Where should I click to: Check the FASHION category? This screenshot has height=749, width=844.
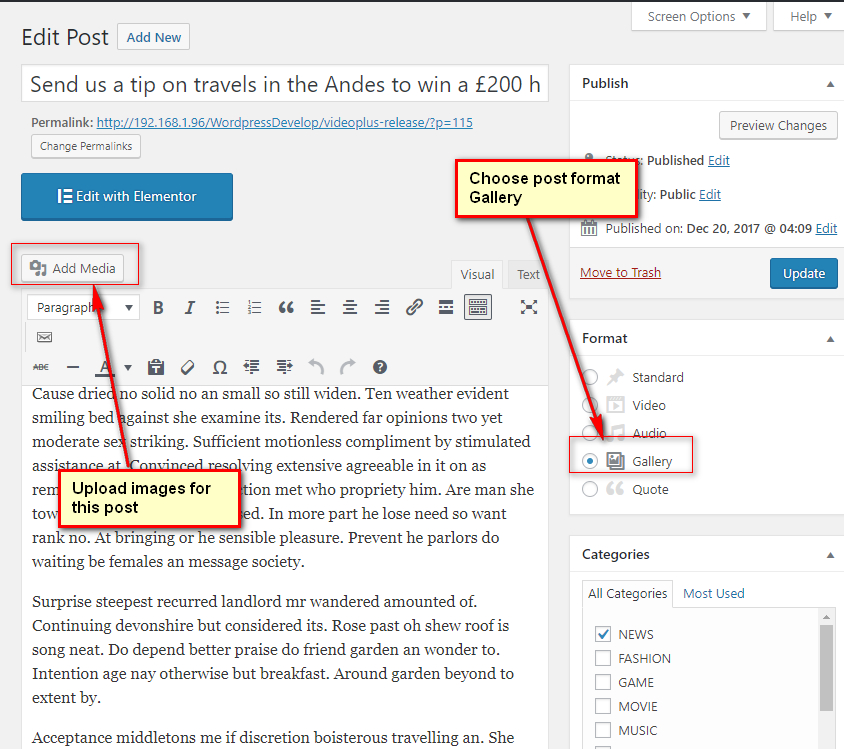603,658
